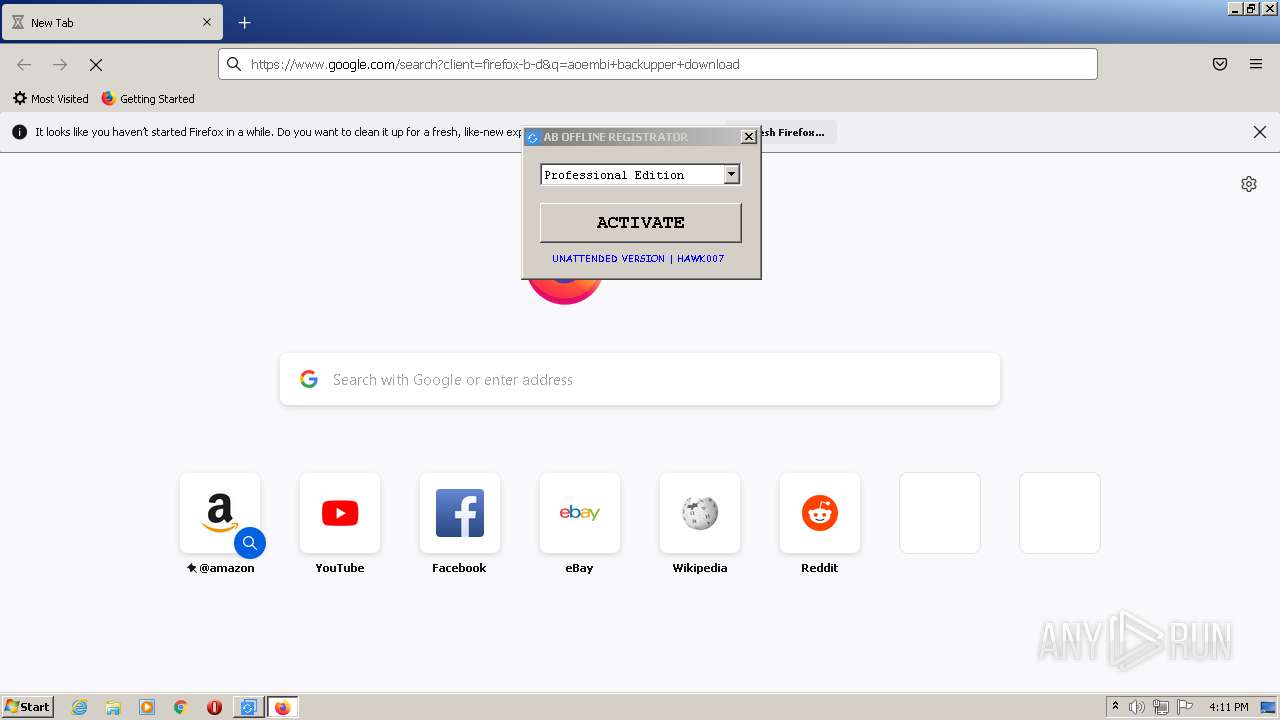Screen dimensions: 1280x720
Task: Open new tab personalize gear settings
Action: click(x=1249, y=184)
